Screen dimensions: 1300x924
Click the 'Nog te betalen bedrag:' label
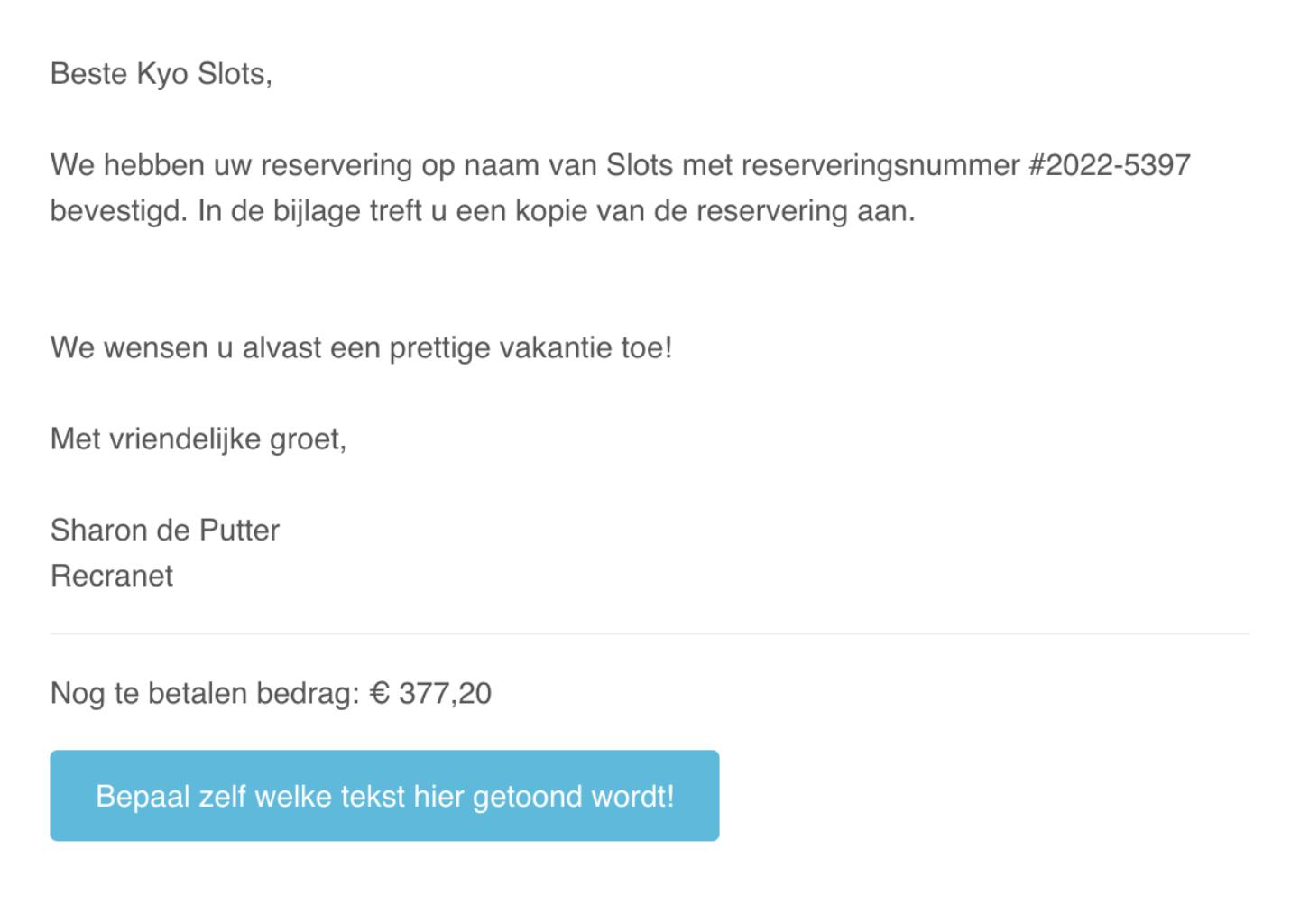pos(206,693)
